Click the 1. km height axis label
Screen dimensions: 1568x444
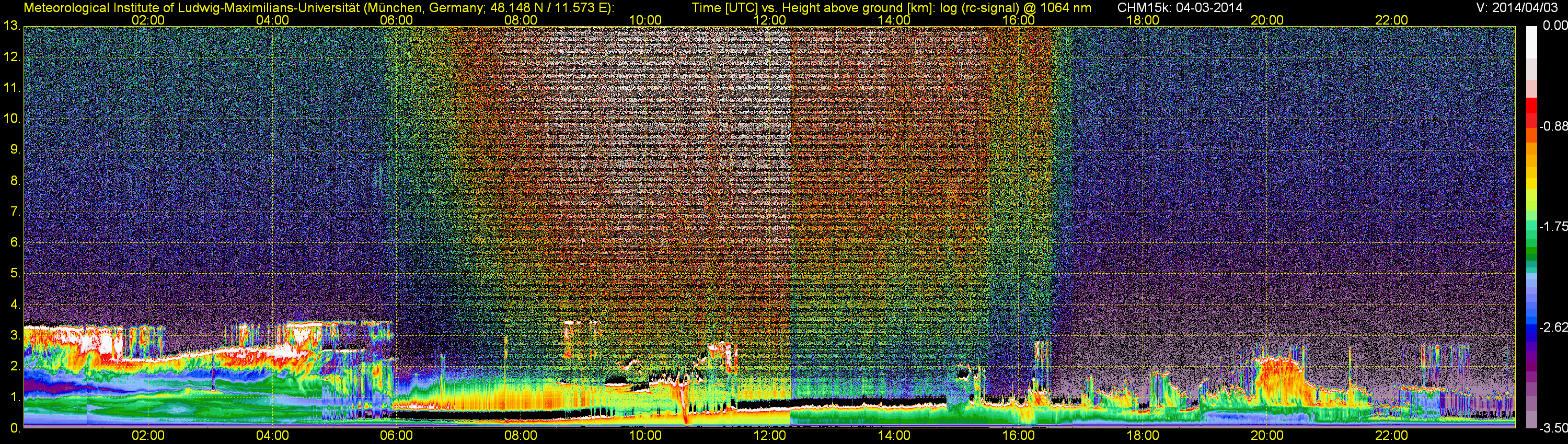[16, 397]
